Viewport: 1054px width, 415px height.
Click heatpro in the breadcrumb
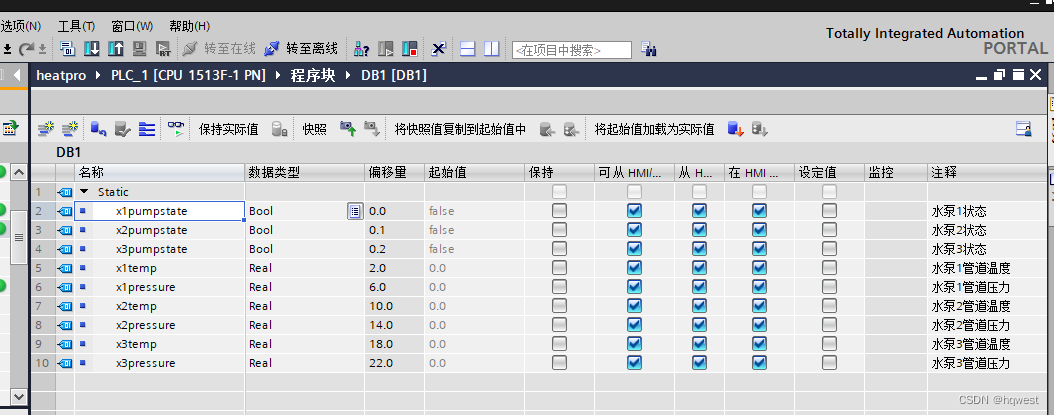tap(61, 75)
